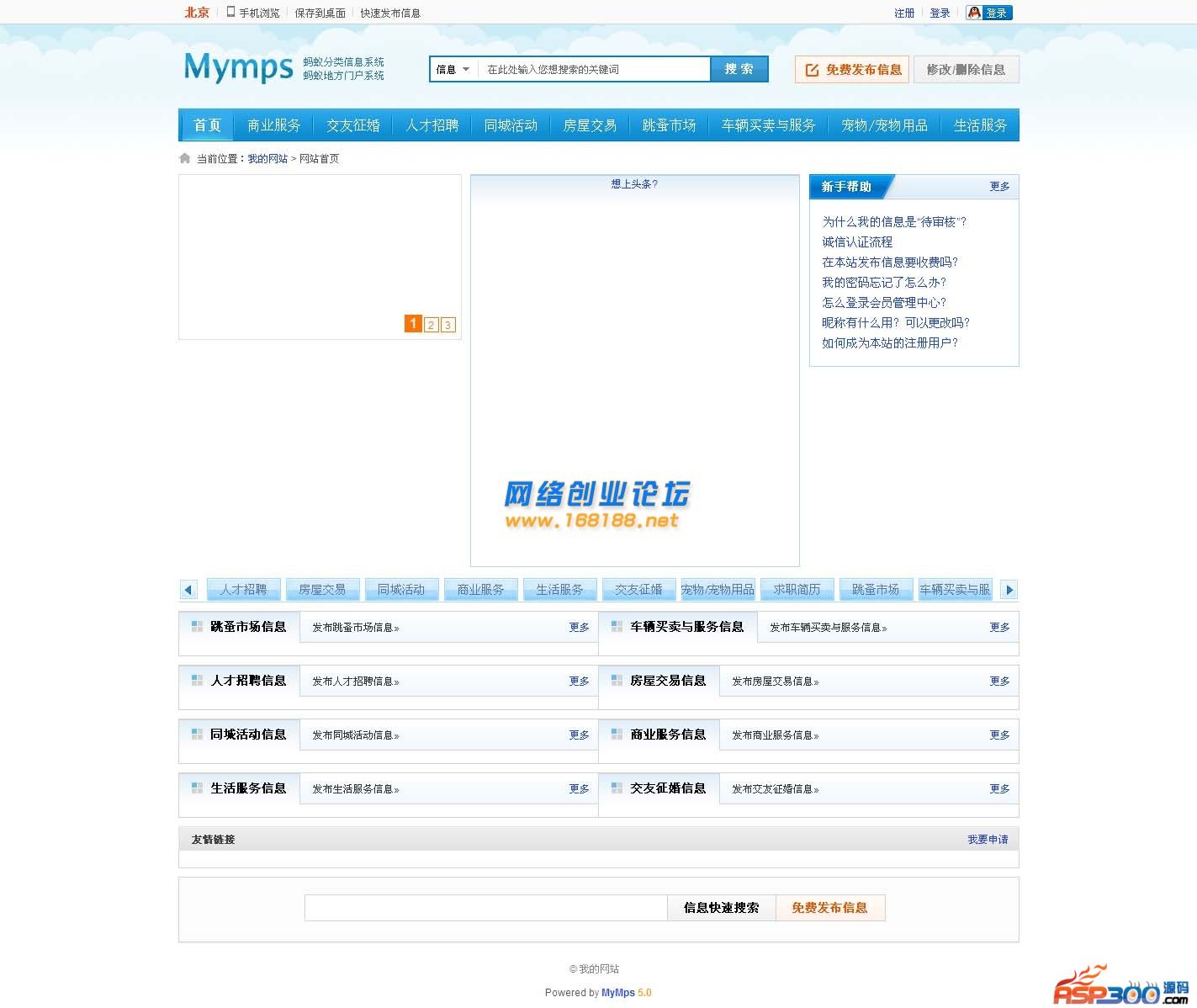The height and width of the screenshot is (1008, 1197).
Task: Open the 北京 city selector
Action: click(x=197, y=13)
